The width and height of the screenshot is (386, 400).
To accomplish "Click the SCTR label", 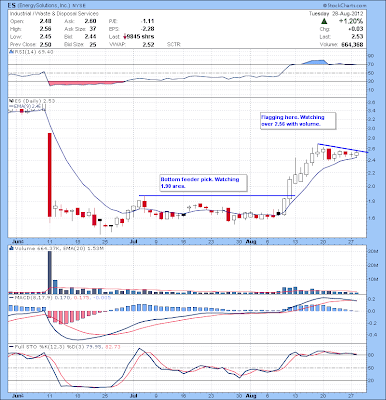I will coord(173,44).
